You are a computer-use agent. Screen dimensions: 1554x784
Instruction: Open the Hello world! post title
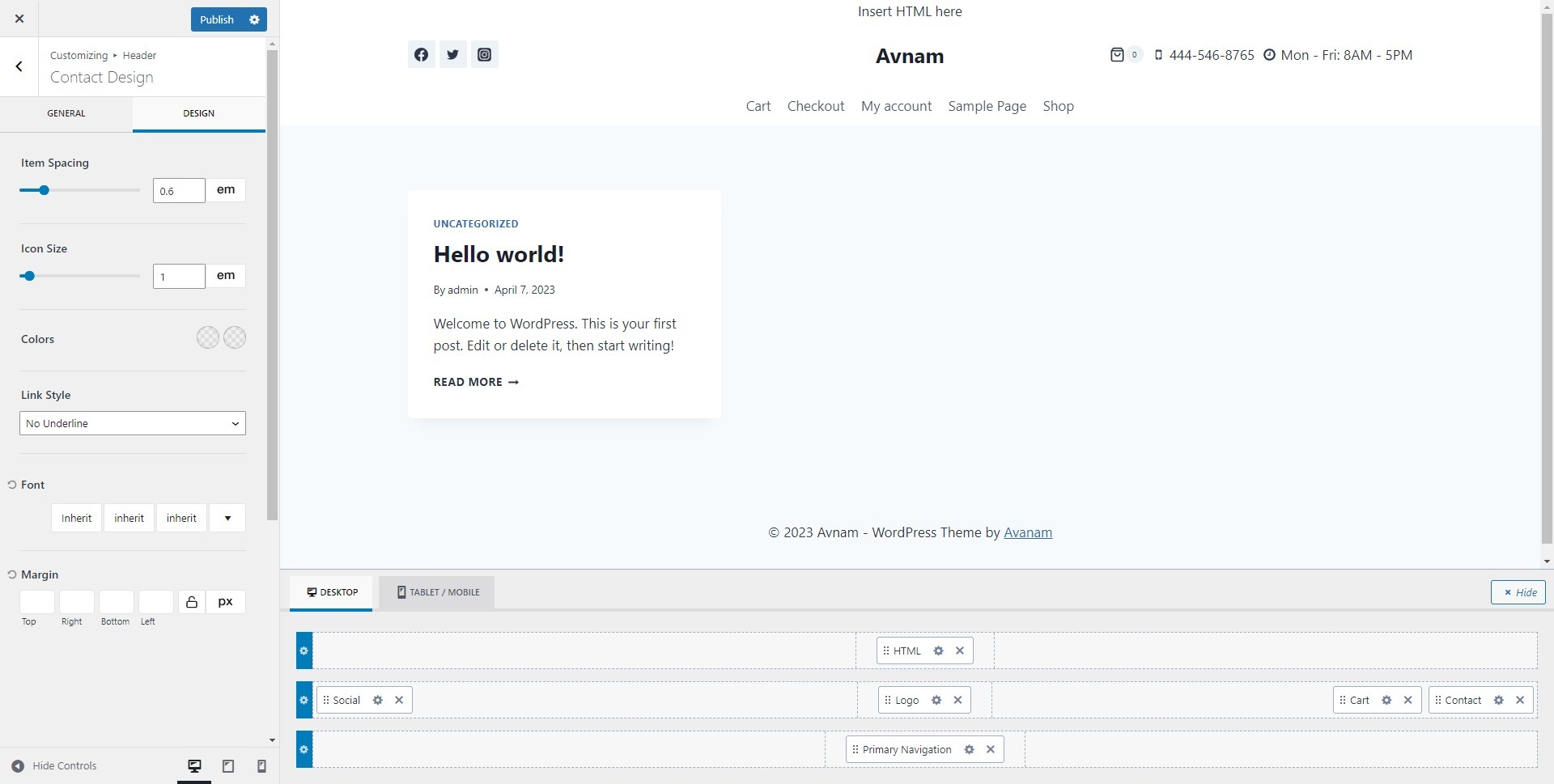[x=499, y=254]
